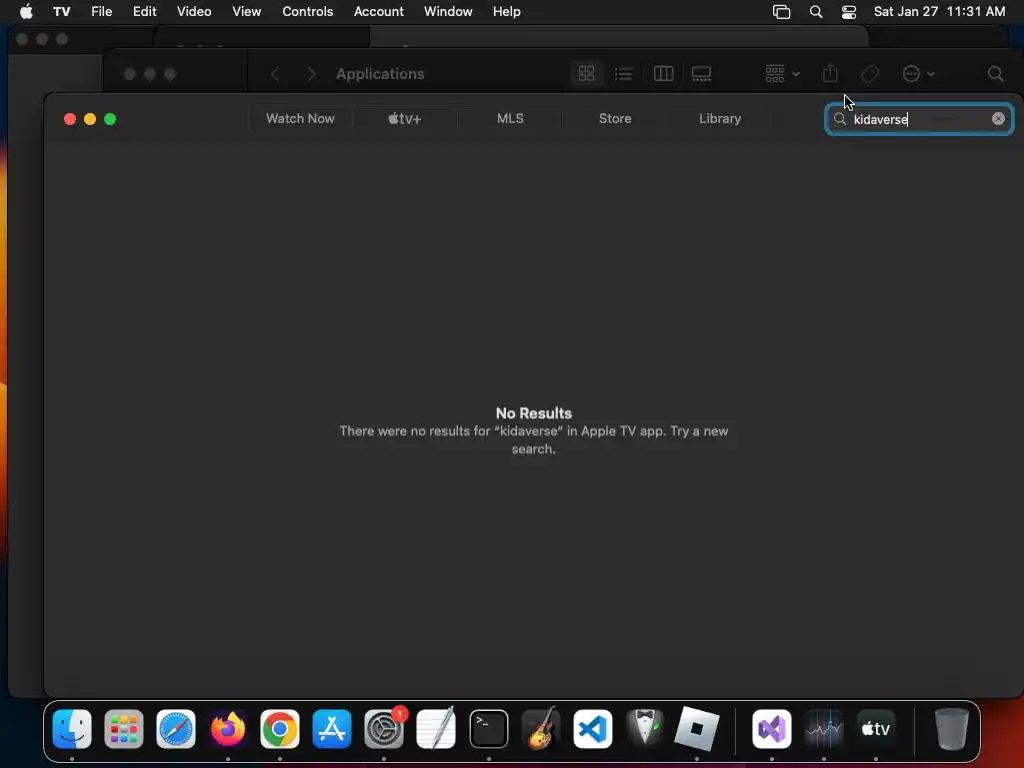Open the Edit menu
This screenshot has width=1024, height=768.
click(144, 11)
